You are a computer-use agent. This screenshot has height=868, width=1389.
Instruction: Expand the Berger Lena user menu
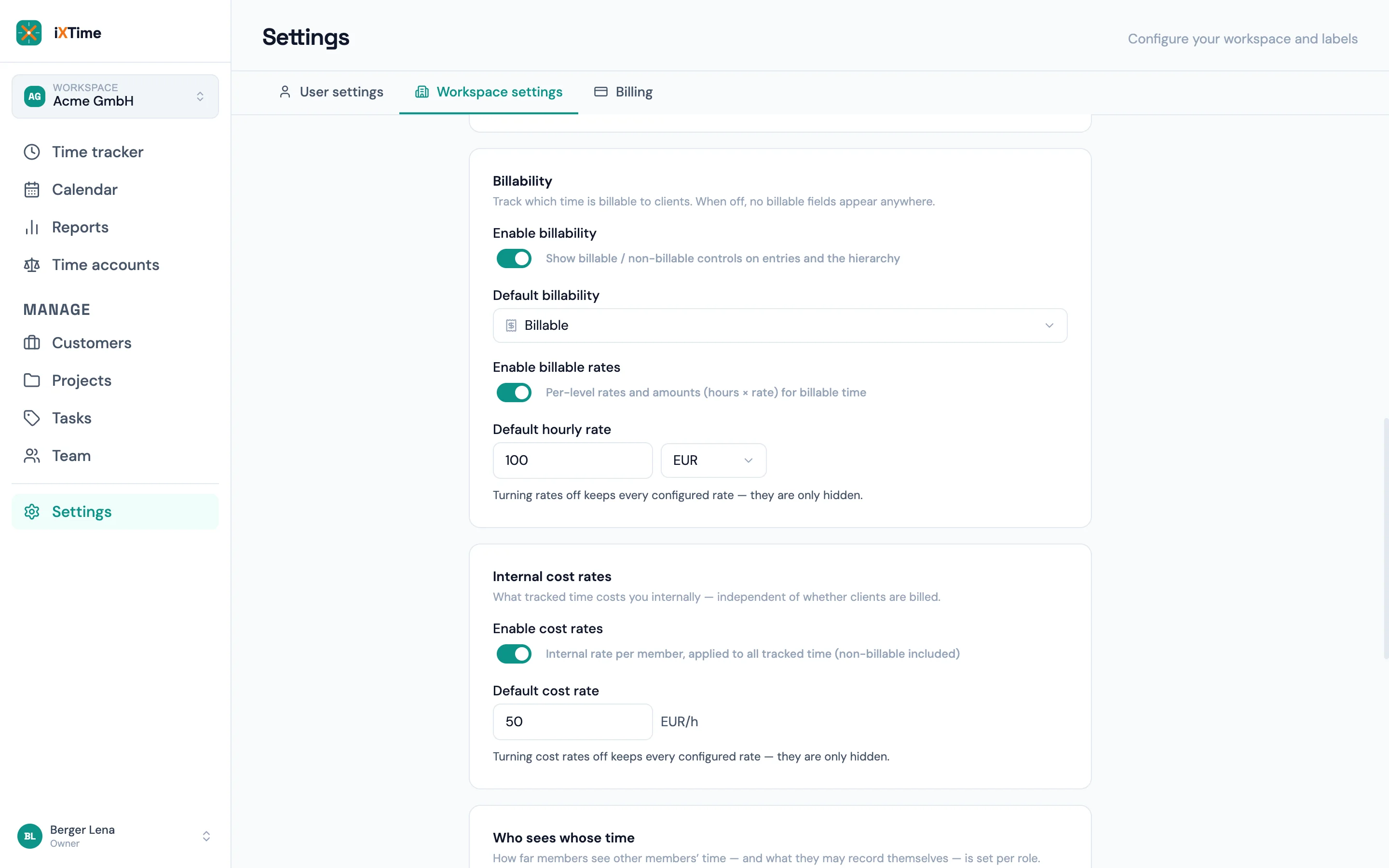point(115,836)
